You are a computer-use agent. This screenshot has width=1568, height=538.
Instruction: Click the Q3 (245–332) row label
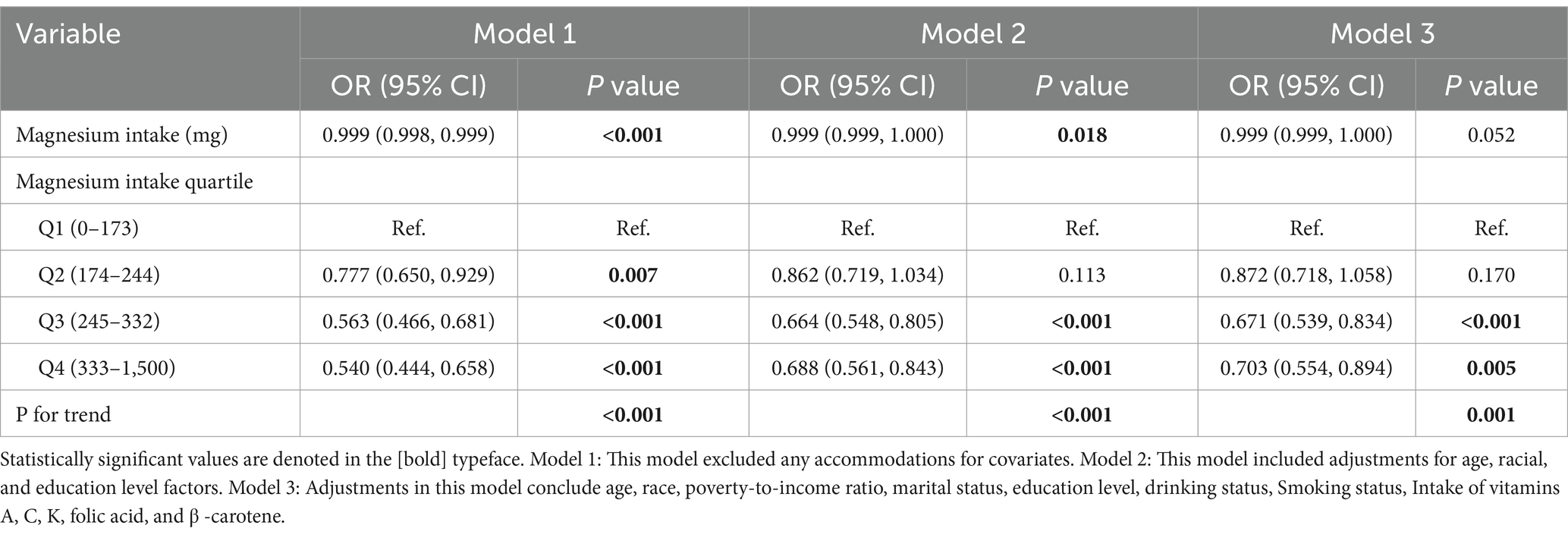click(x=99, y=322)
